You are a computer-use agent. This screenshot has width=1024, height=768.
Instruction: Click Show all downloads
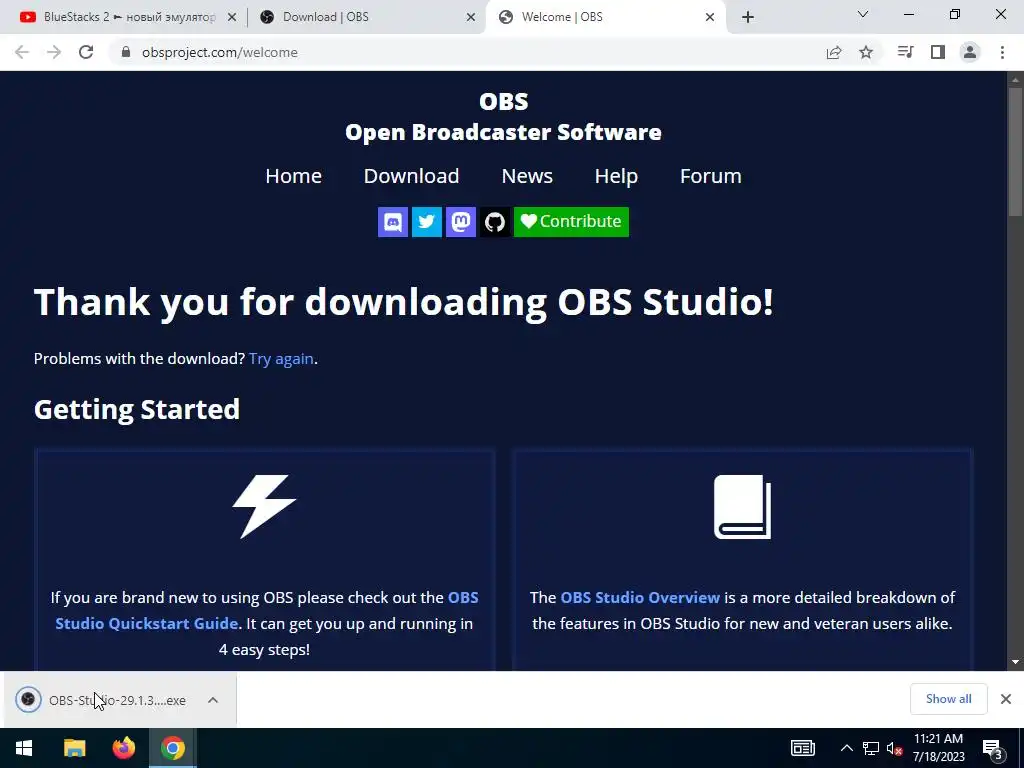pos(948,699)
